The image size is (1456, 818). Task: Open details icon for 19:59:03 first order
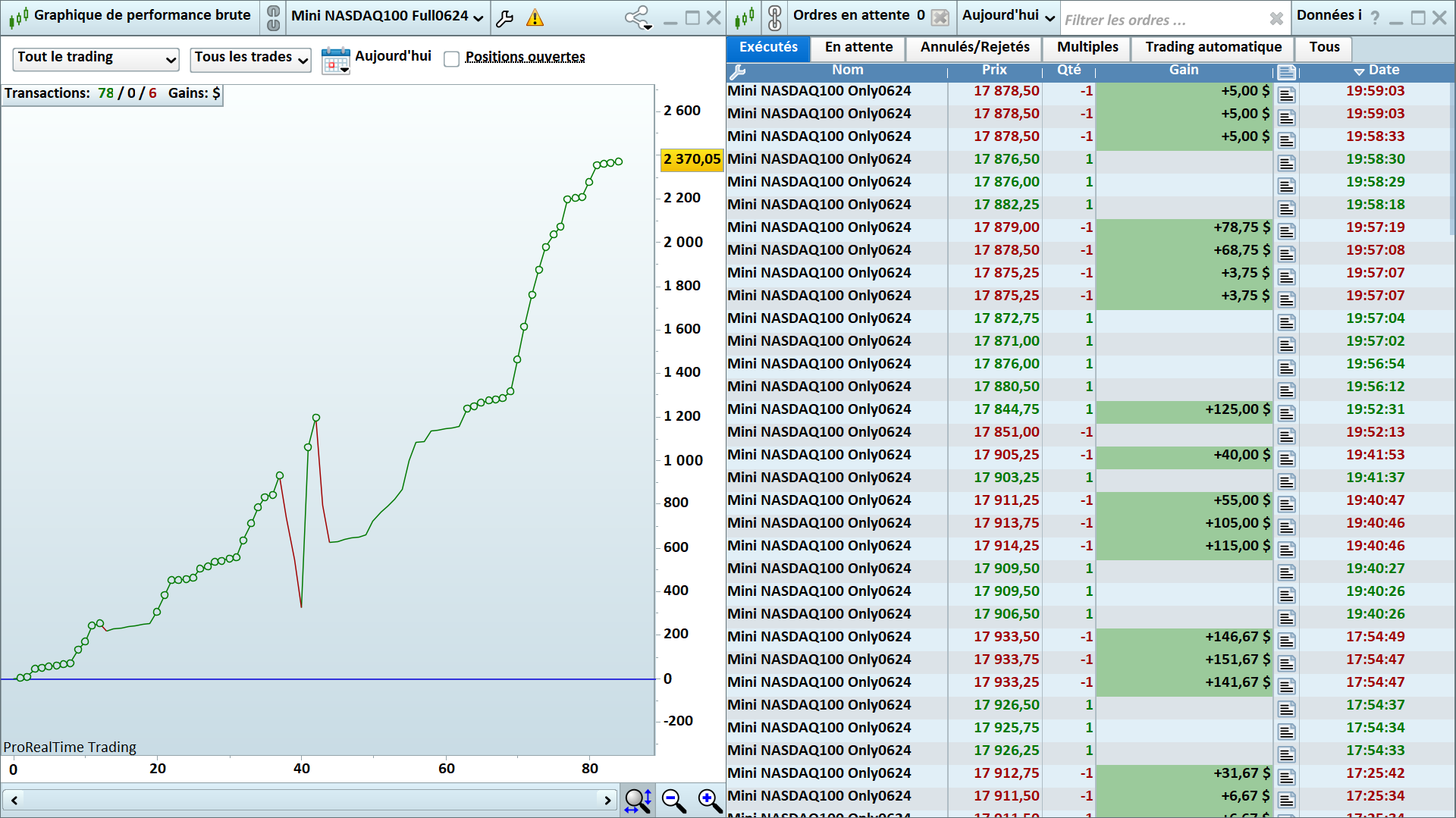click(1286, 95)
